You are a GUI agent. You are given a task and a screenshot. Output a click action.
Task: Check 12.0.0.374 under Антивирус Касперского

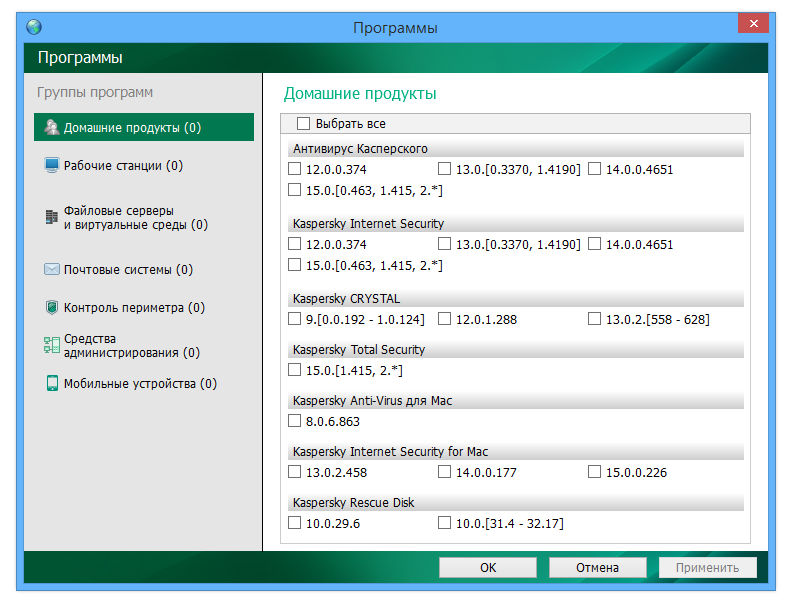pos(294,168)
